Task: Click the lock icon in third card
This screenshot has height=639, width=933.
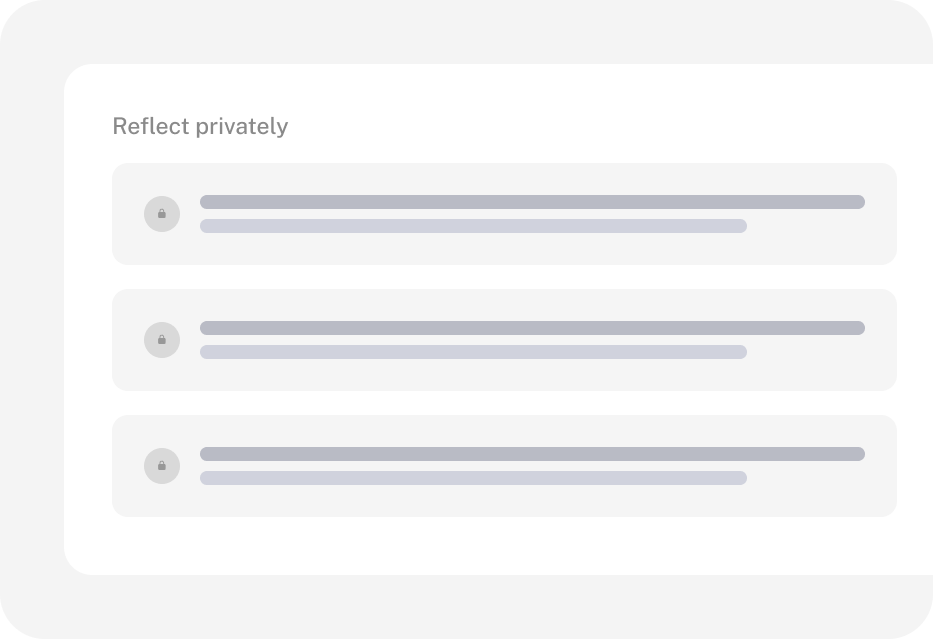Action: click(x=162, y=466)
